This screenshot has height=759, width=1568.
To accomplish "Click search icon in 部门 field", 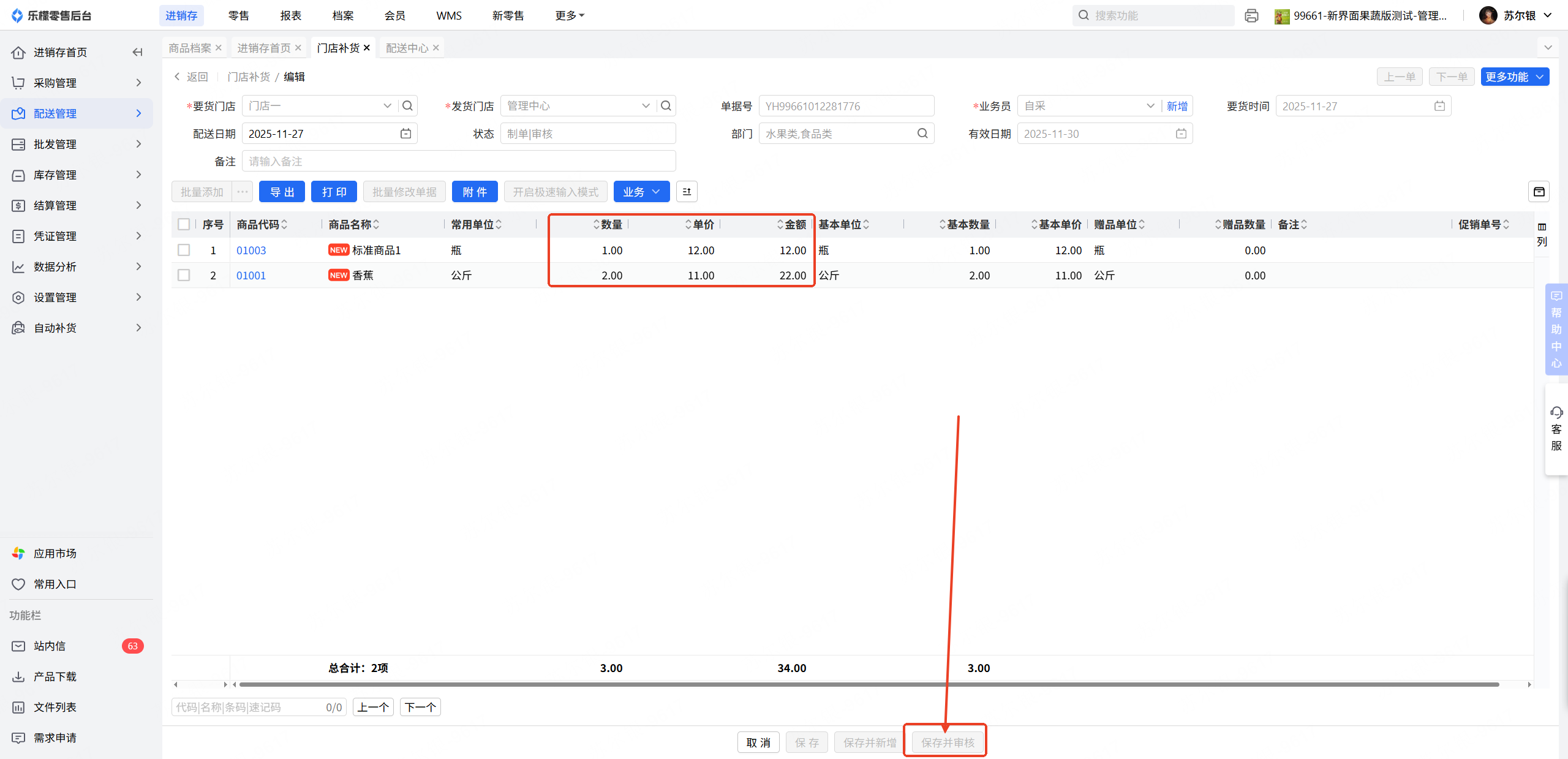I will click(x=922, y=134).
